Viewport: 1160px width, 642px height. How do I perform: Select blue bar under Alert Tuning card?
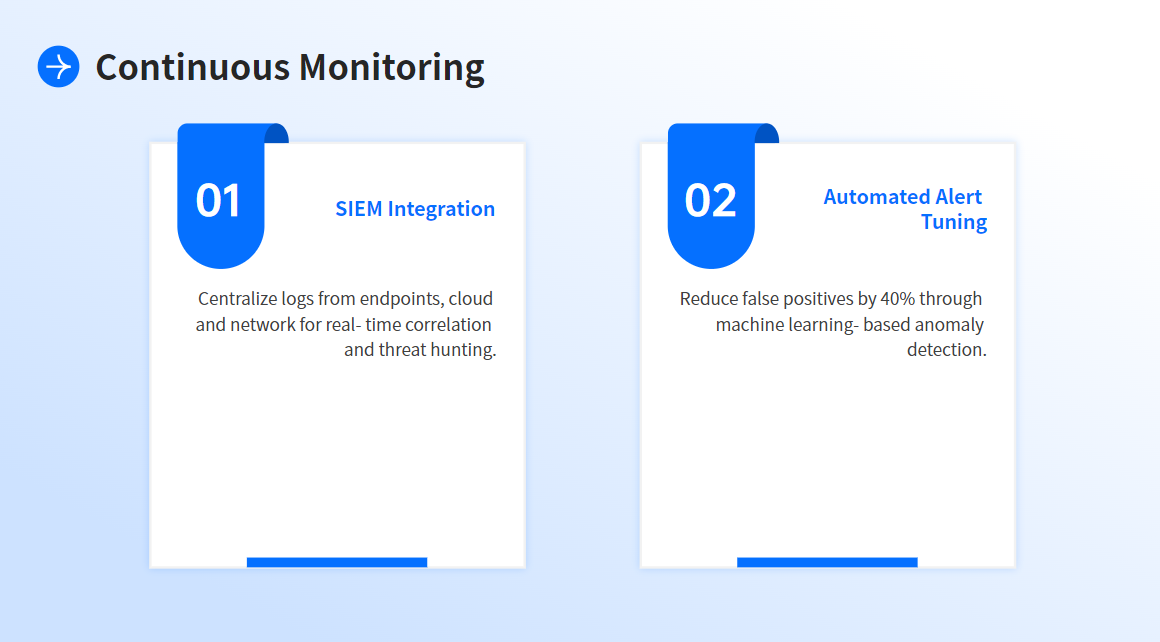point(827,562)
